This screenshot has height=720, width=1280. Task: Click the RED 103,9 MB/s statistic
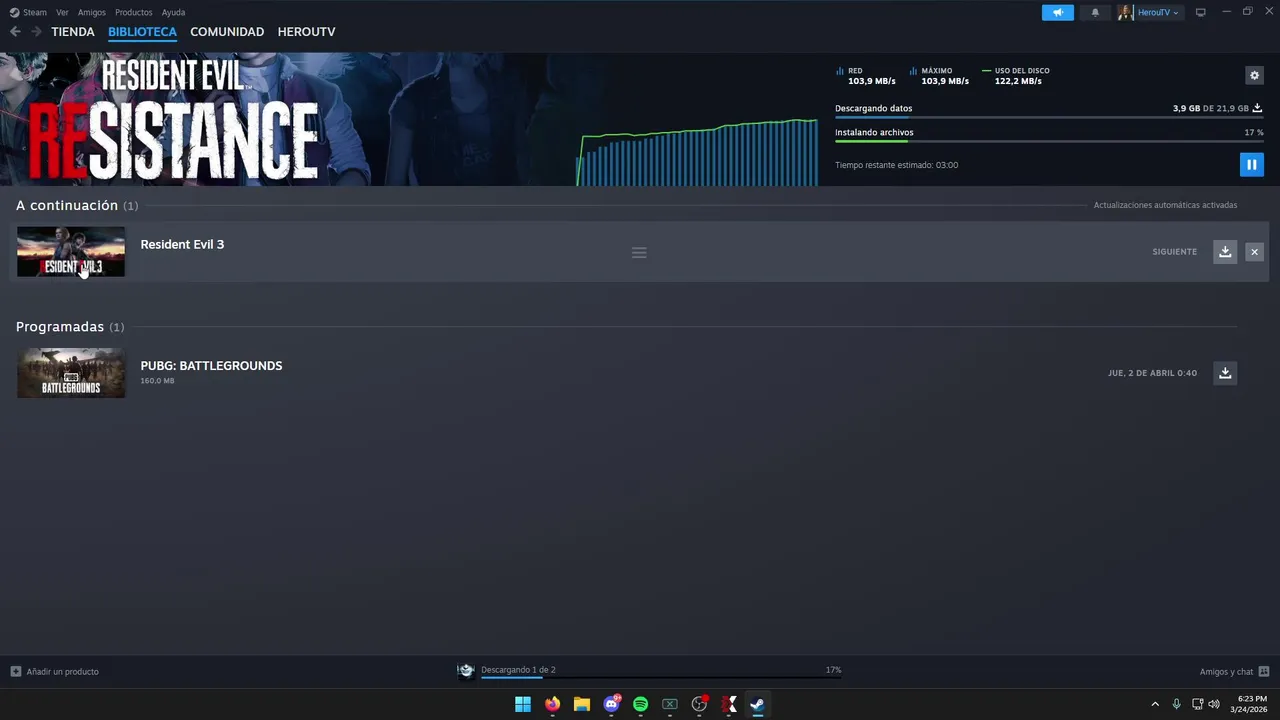866,76
